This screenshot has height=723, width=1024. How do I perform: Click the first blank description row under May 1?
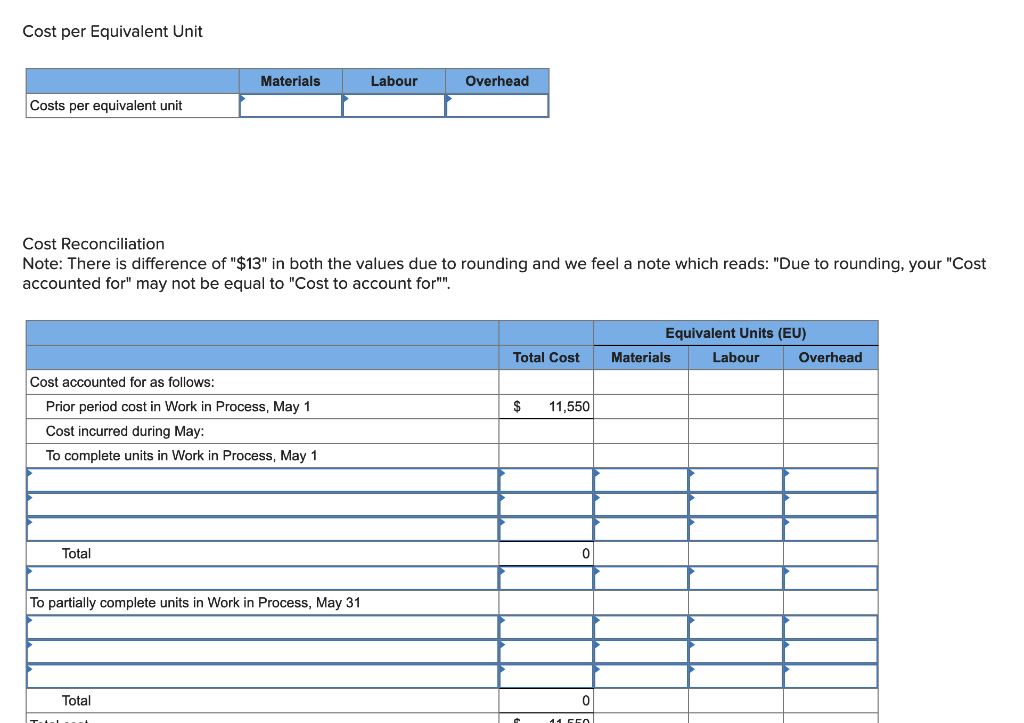tap(260, 479)
